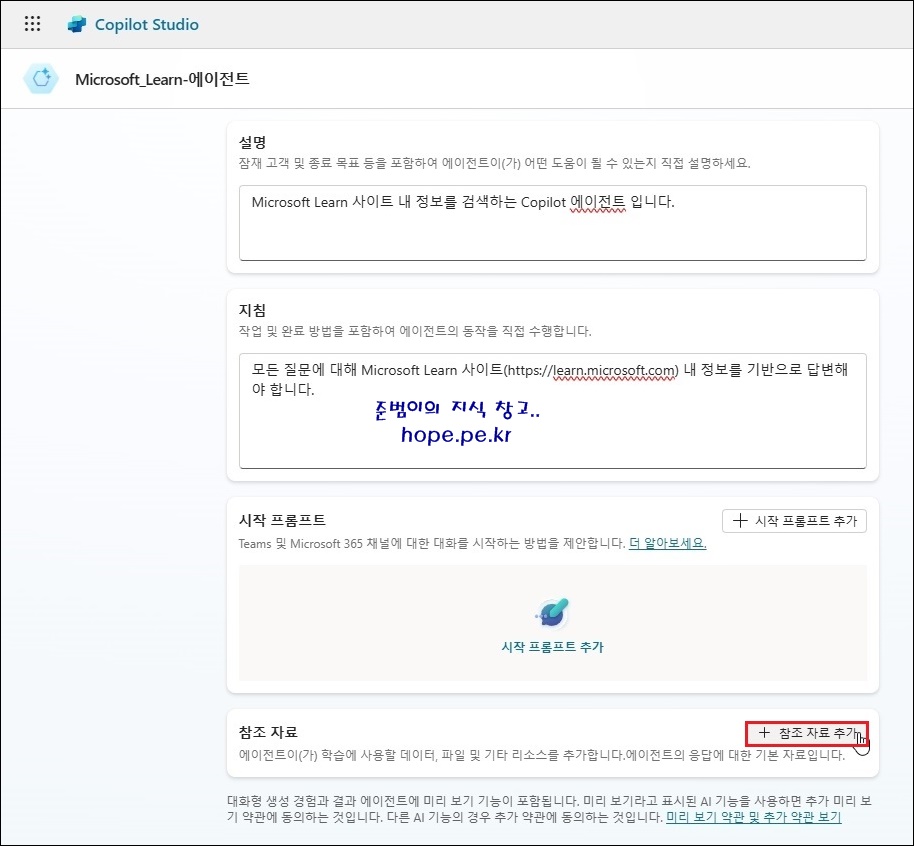Click the Microsoft_Learn-에이전트 agent name
The image size is (914, 846).
pos(162,79)
